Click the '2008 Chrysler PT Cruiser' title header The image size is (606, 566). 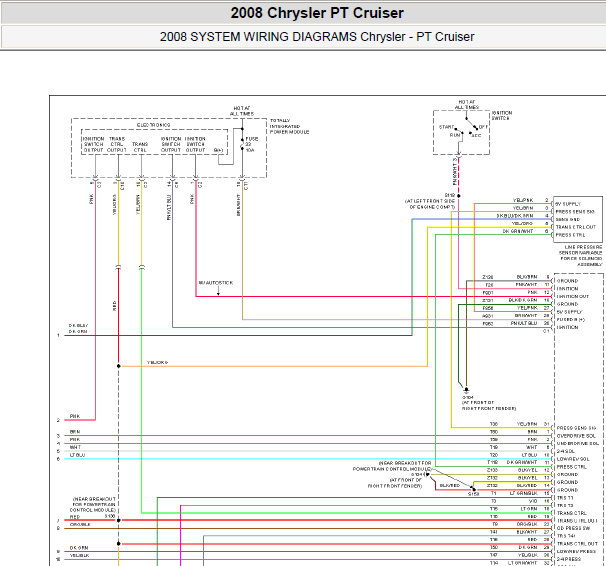pos(317,13)
